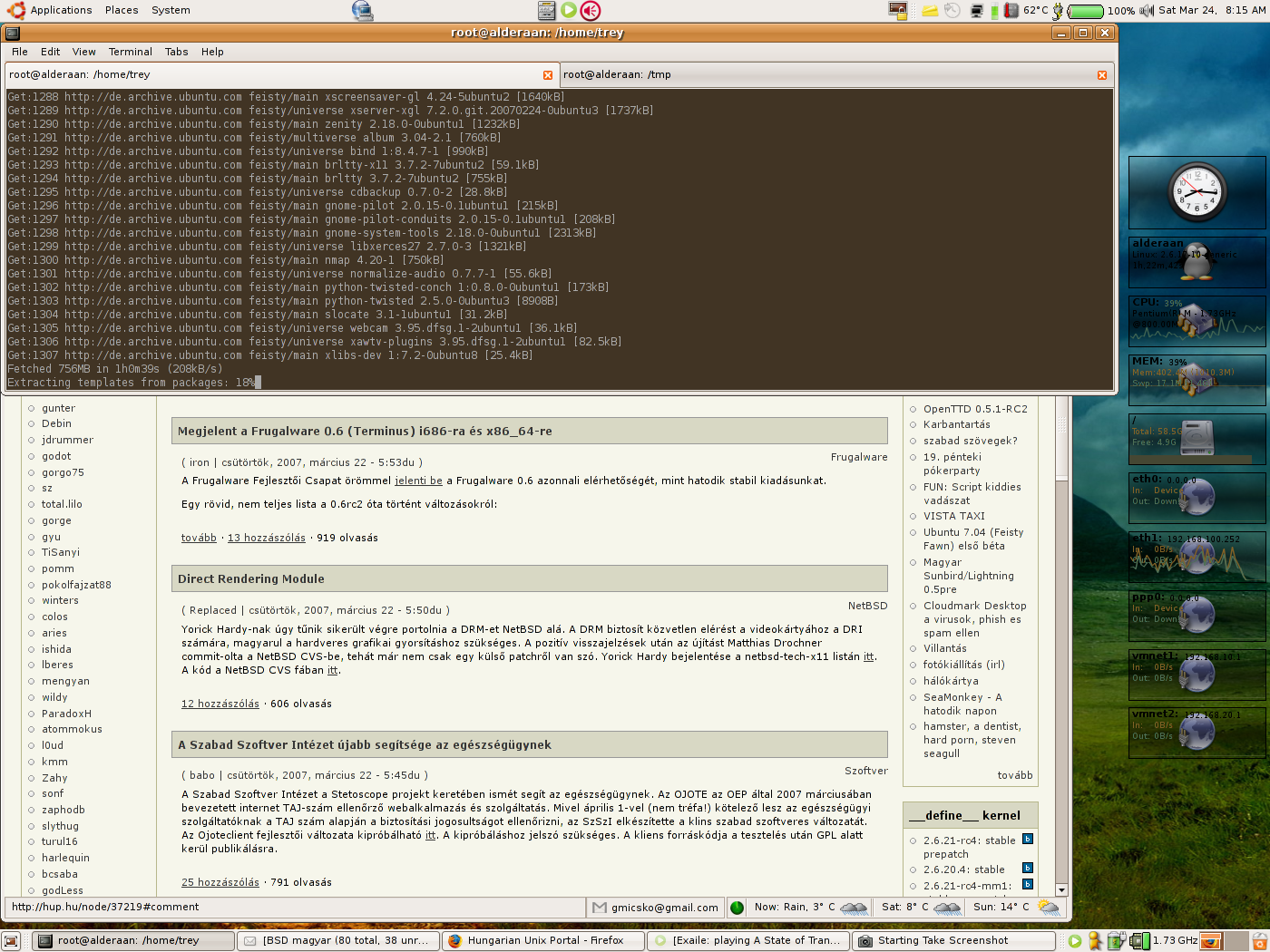Open the terminal Tabs menu
The height and width of the screenshot is (952, 1270).
pyautogui.click(x=177, y=52)
